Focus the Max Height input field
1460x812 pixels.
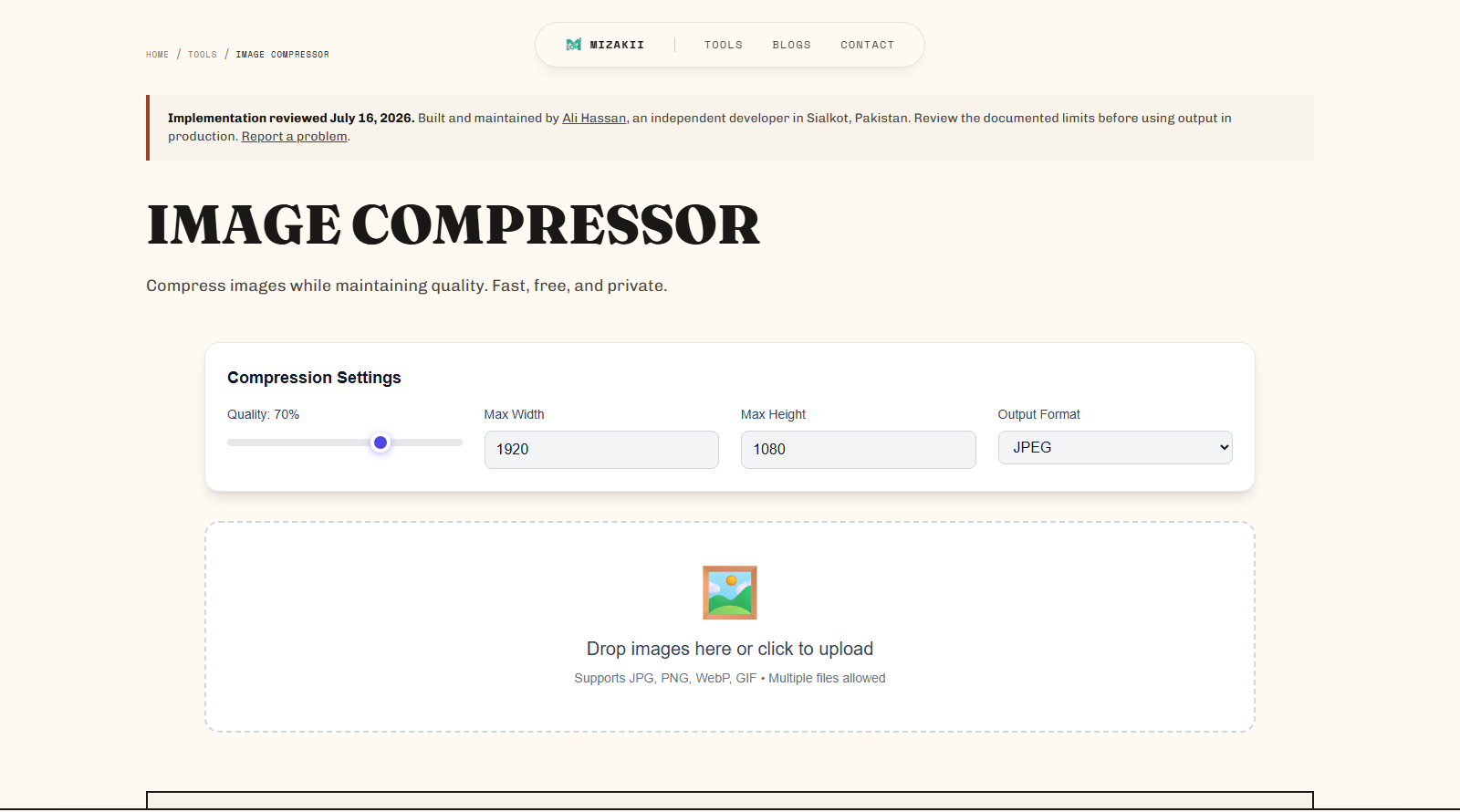point(859,450)
